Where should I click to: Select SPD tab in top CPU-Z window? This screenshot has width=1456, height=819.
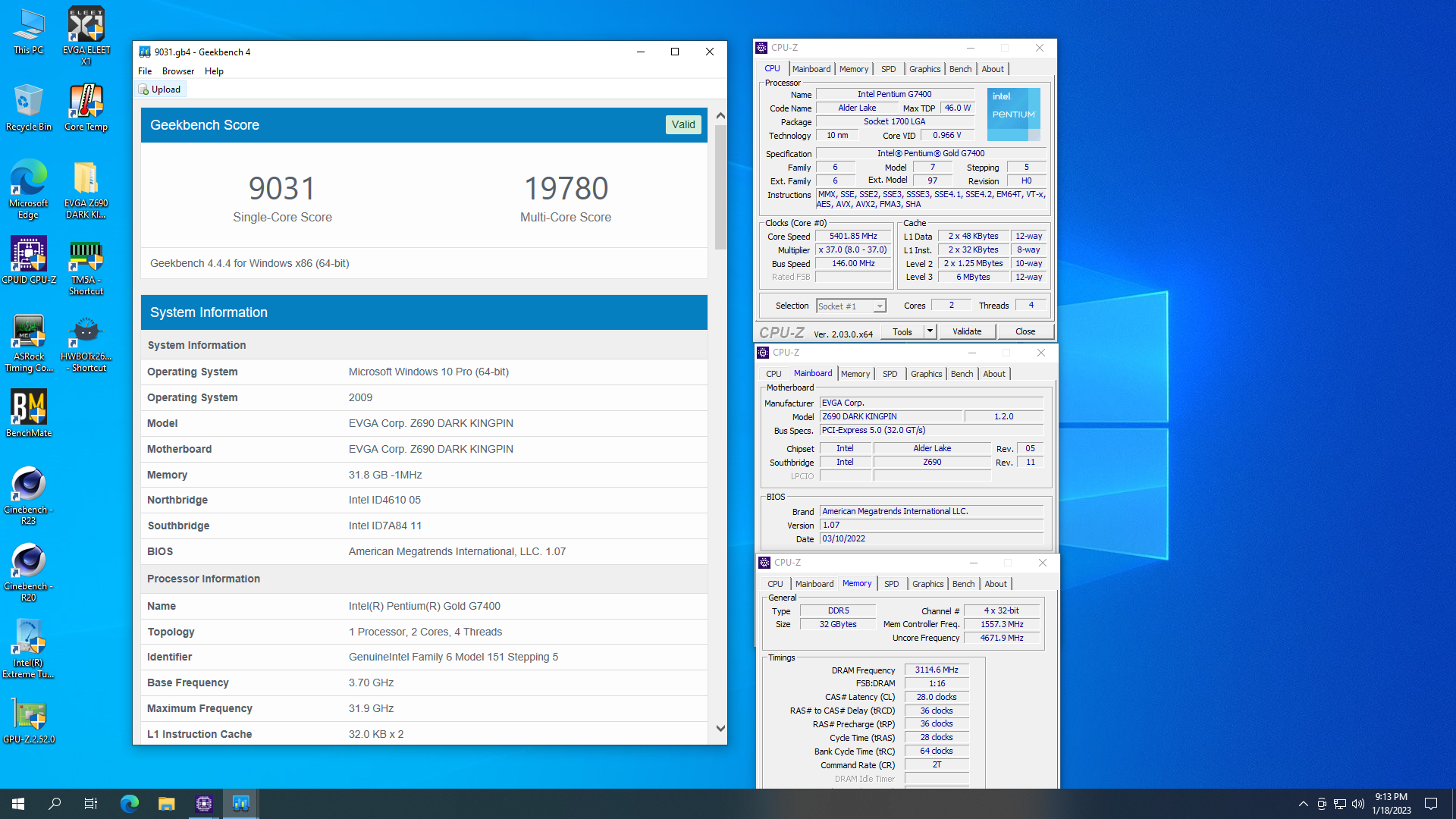click(888, 69)
